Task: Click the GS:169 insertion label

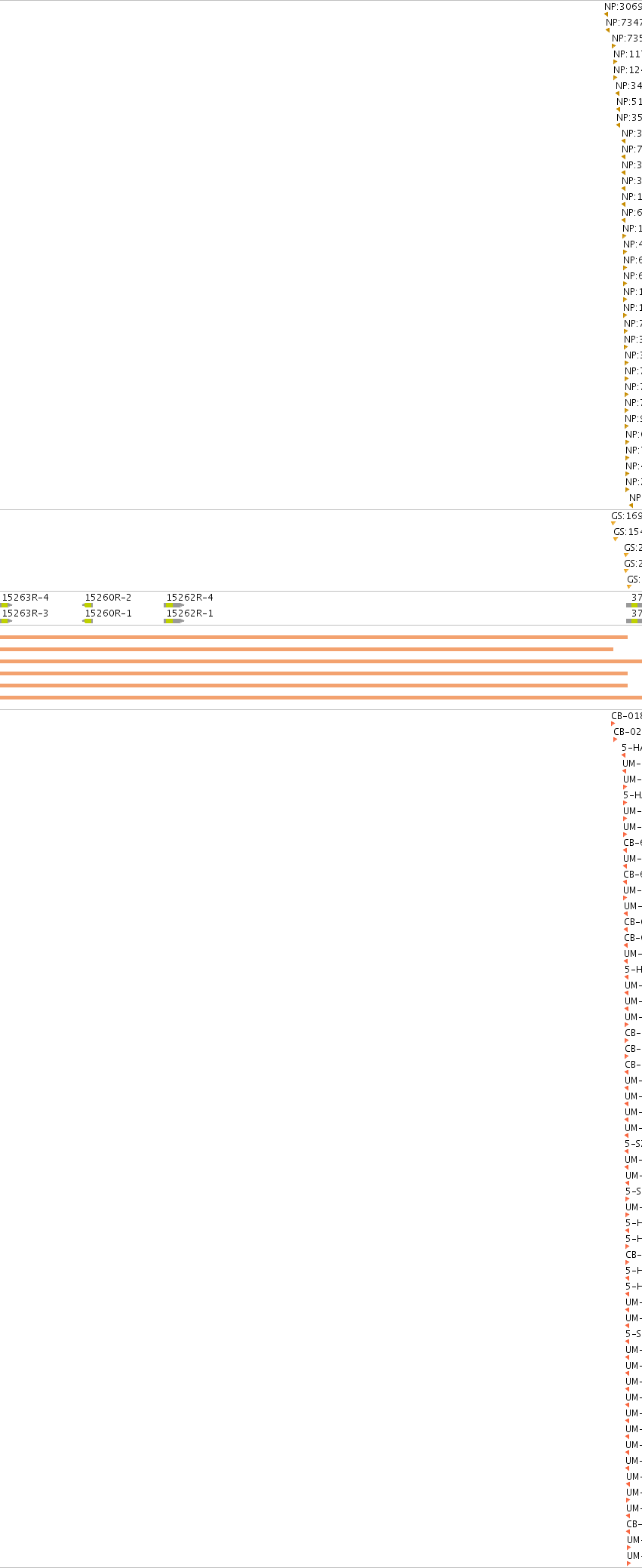Action: tap(626, 515)
